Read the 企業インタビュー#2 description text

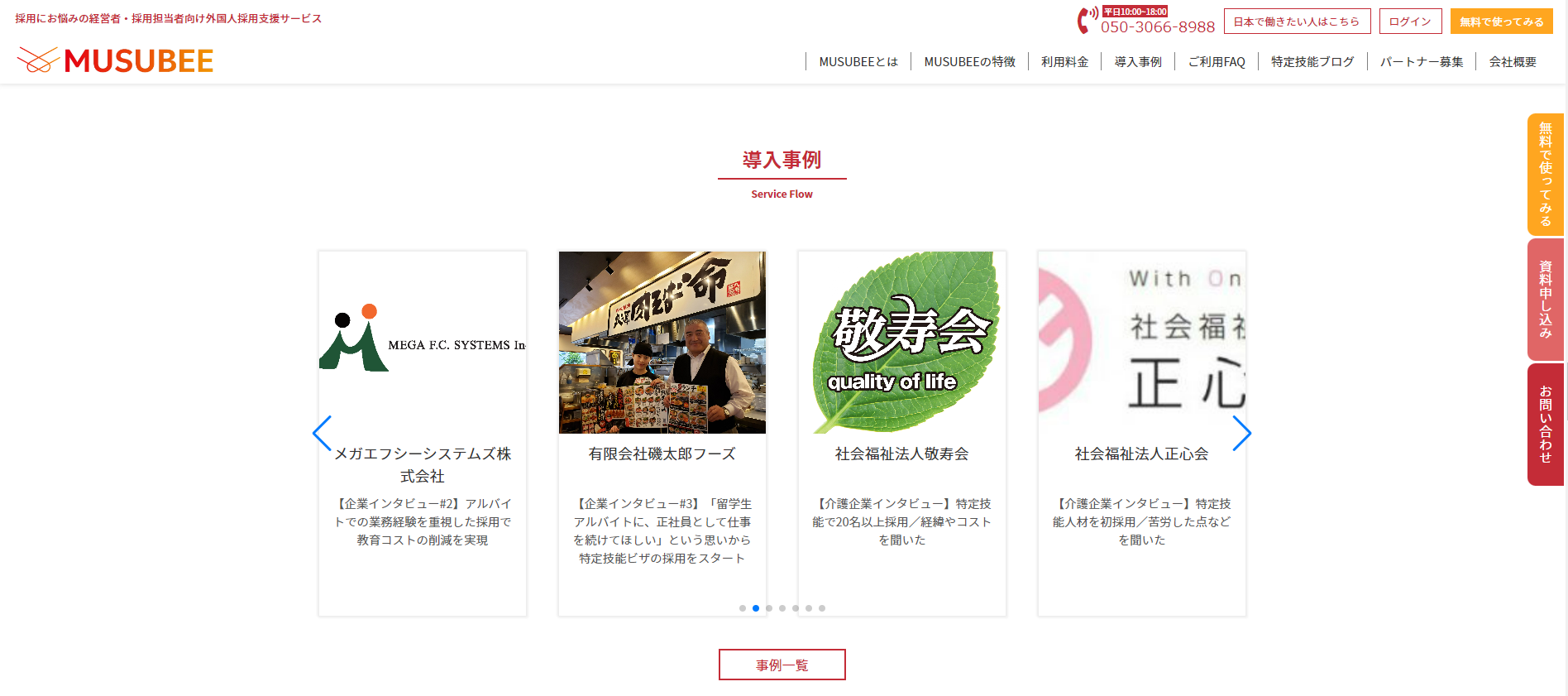(423, 521)
